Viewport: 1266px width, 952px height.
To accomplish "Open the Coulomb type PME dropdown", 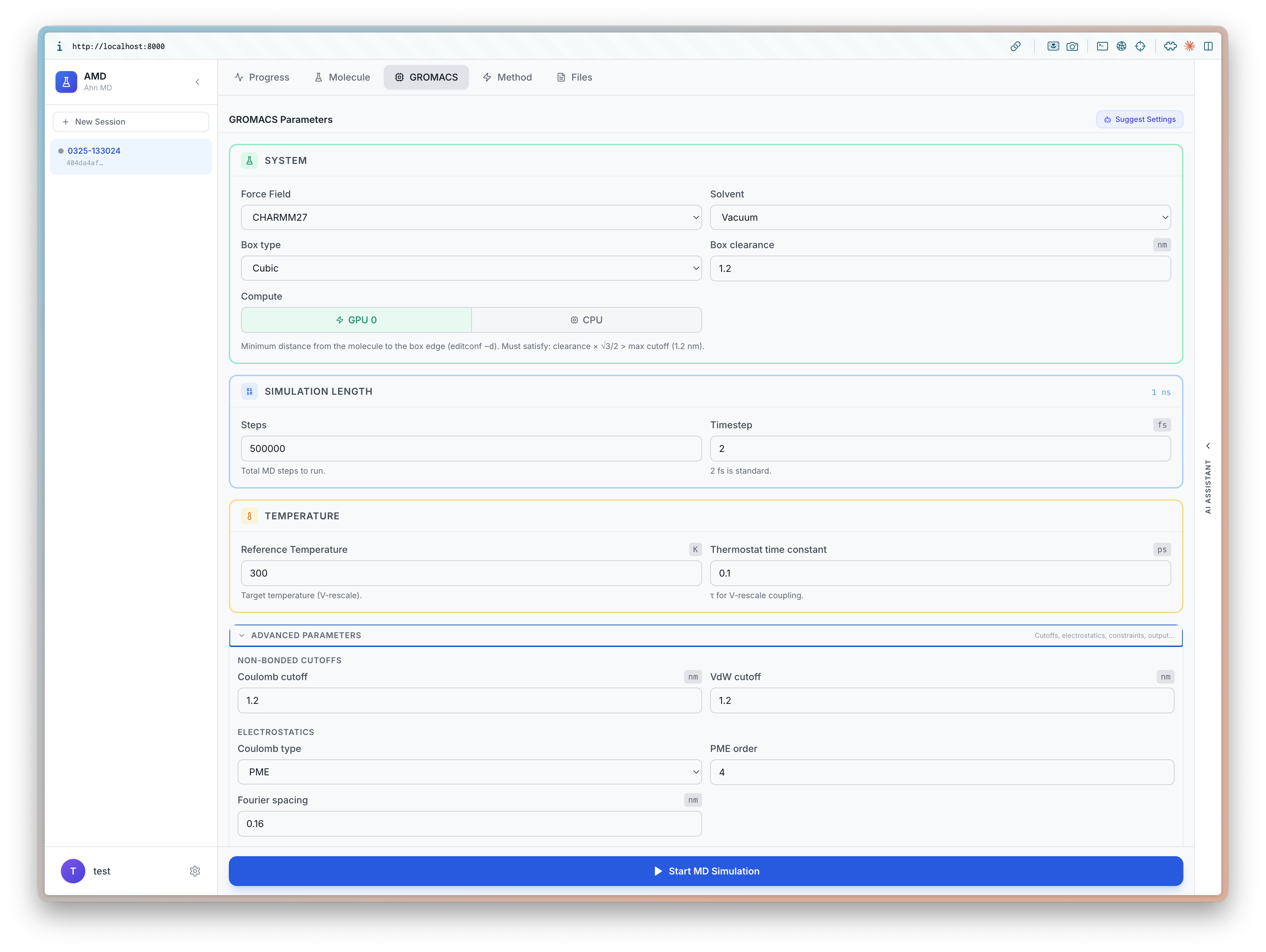I will [x=469, y=772].
